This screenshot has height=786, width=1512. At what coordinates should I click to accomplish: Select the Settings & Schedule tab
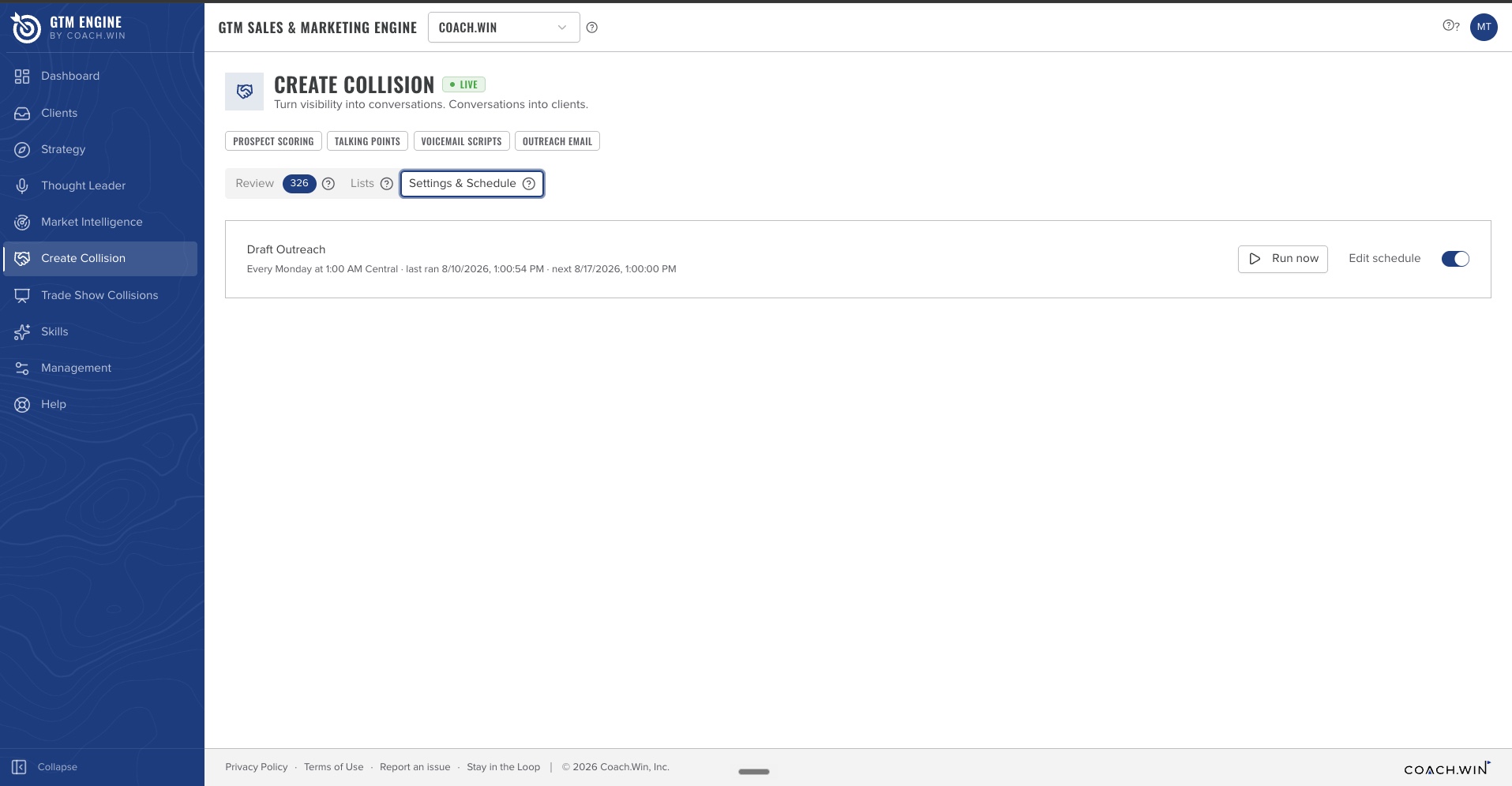pyautogui.click(x=472, y=184)
